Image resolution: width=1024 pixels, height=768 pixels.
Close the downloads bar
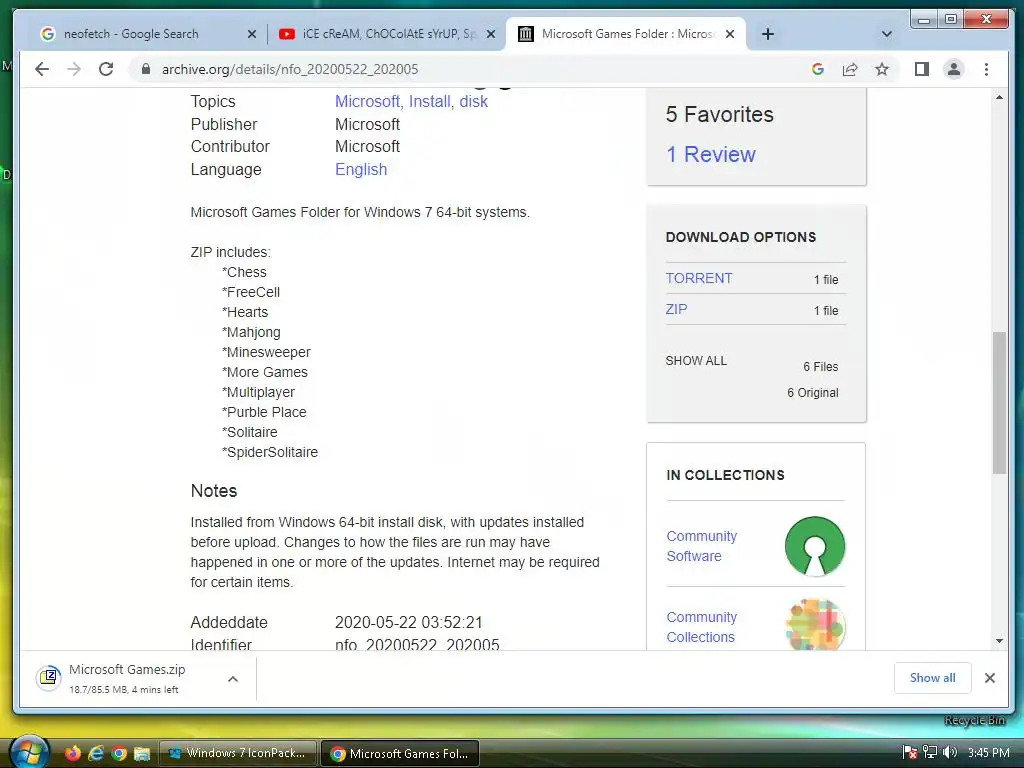989,678
